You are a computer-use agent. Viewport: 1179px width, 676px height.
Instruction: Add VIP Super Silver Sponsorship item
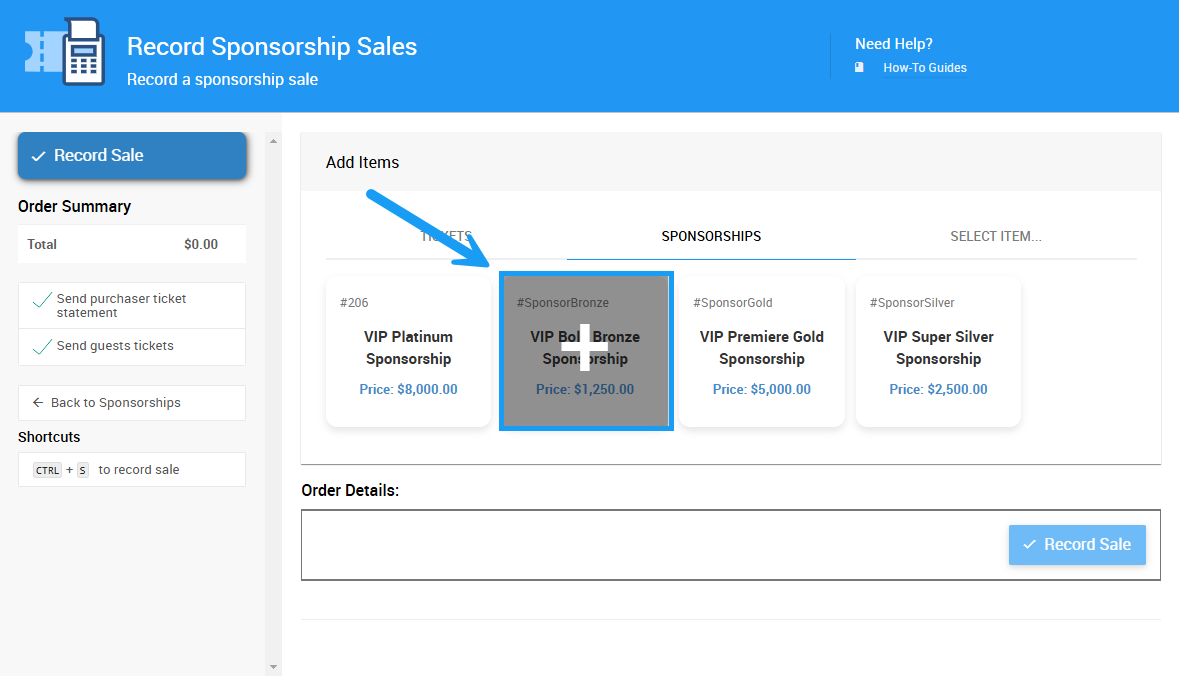point(938,352)
